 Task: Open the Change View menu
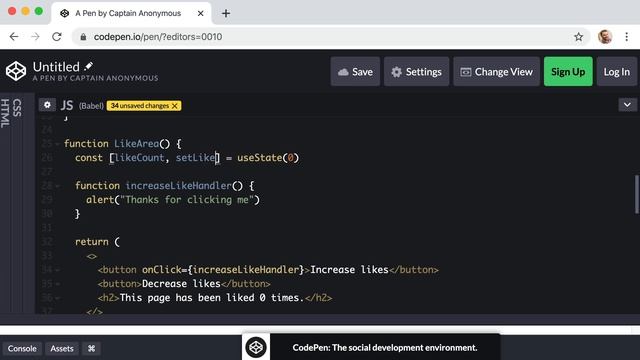coord(496,72)
